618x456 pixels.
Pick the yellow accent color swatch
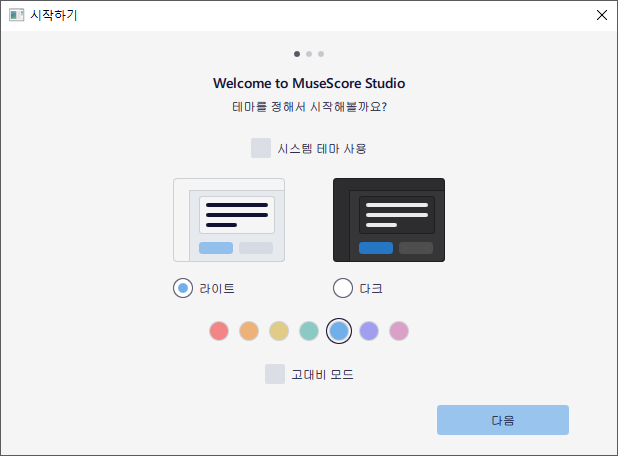(279, 331)
